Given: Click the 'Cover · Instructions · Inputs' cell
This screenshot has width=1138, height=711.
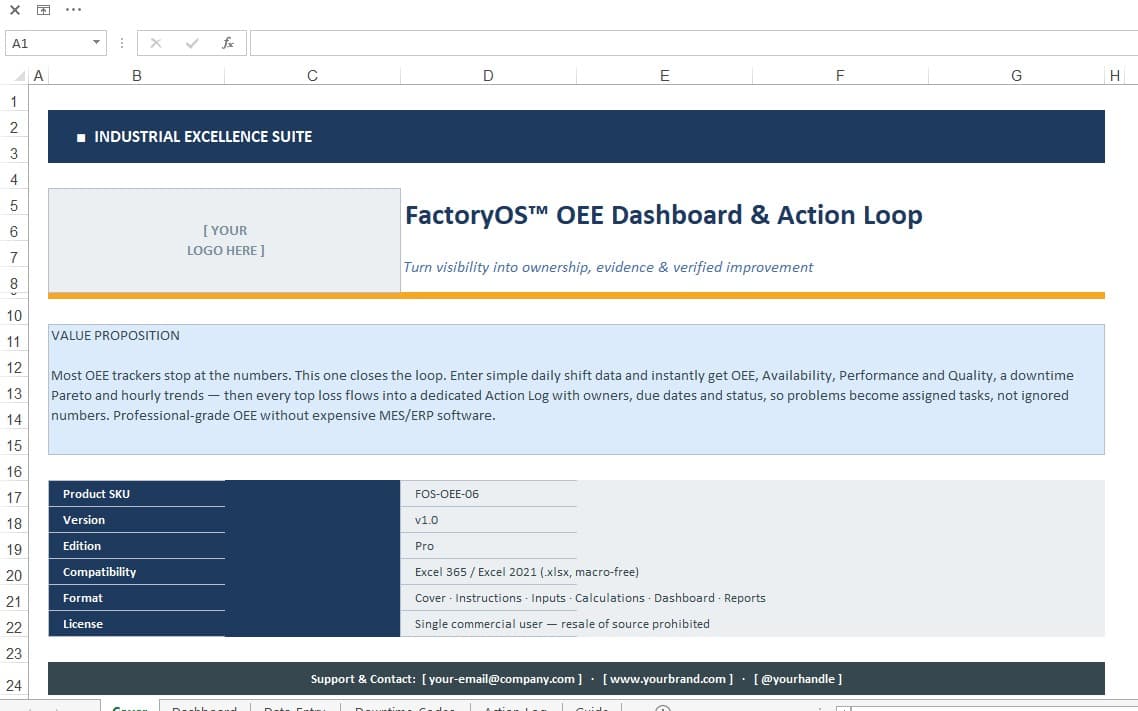Looking at the screenshot, I should (590, 598).
